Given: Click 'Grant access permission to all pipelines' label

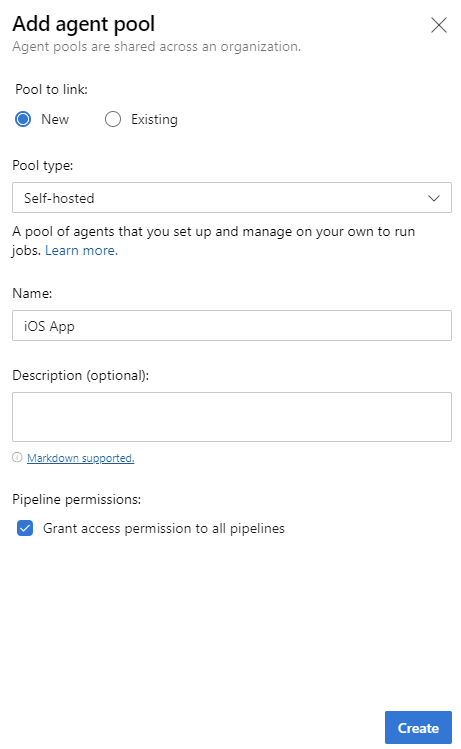Looking at the screenshot, I should coord(164,528).
